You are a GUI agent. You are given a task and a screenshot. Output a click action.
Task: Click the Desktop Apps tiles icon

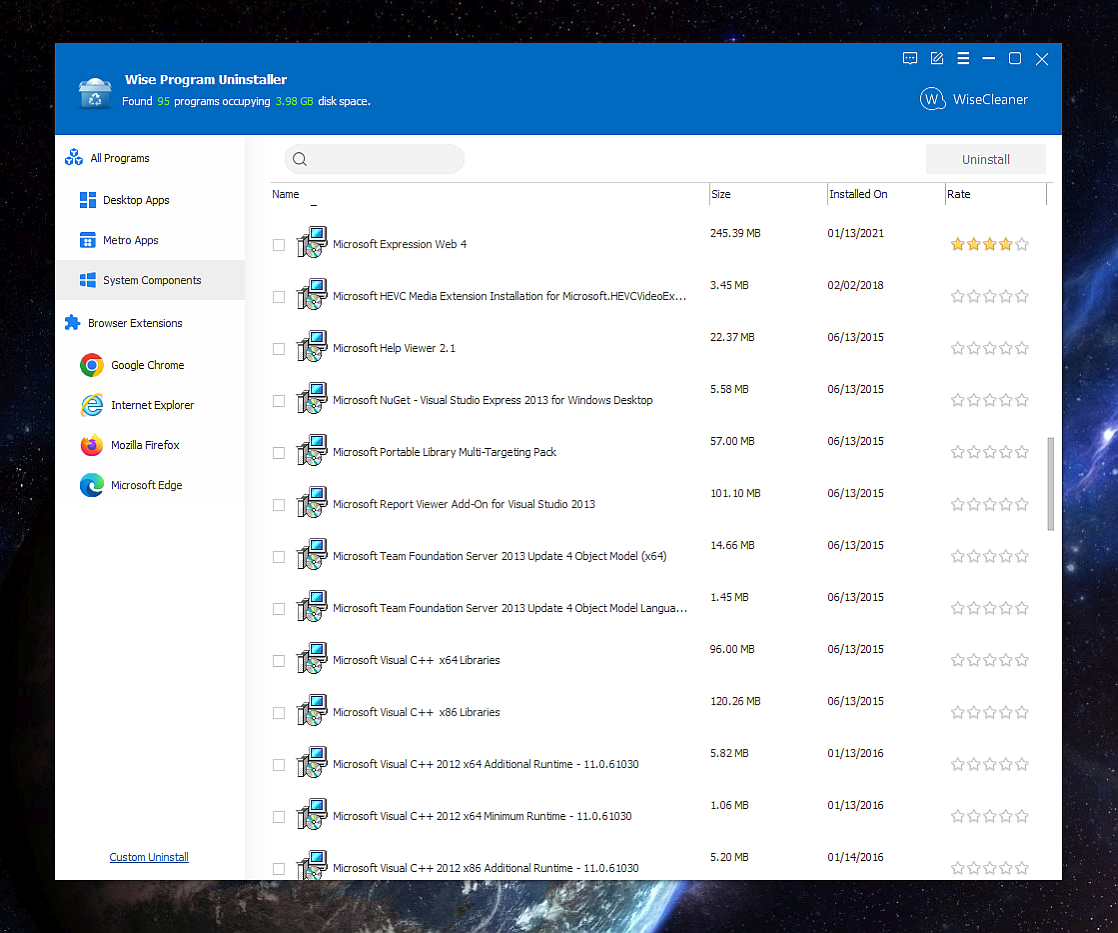pos(88,200)
